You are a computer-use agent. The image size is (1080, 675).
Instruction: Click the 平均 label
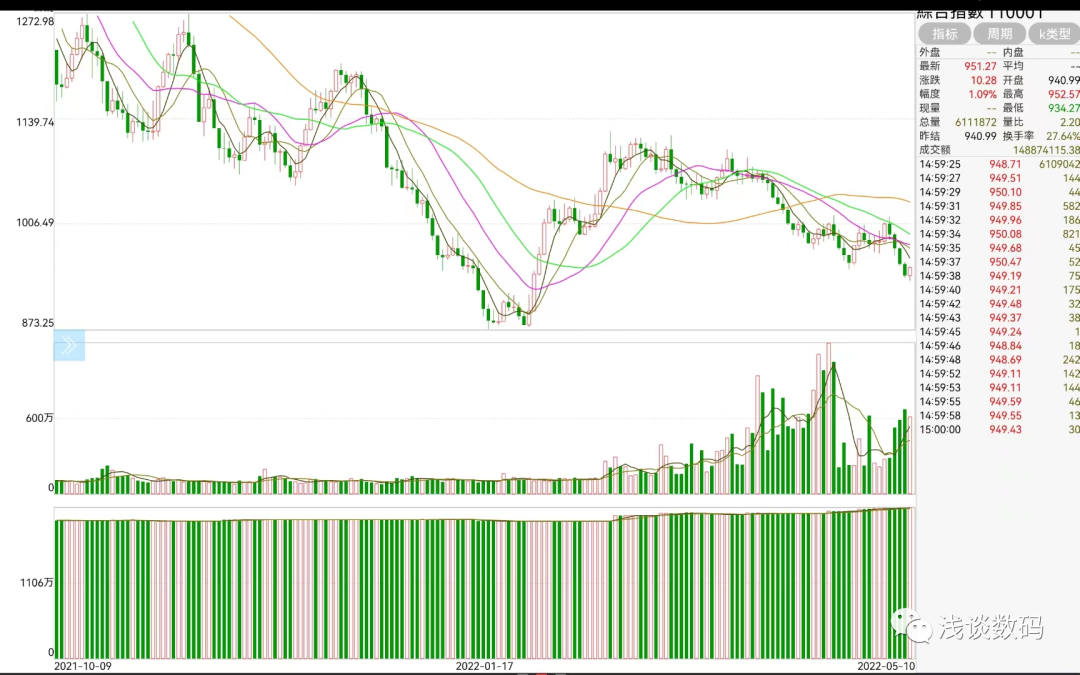(x=1013, y=66)
